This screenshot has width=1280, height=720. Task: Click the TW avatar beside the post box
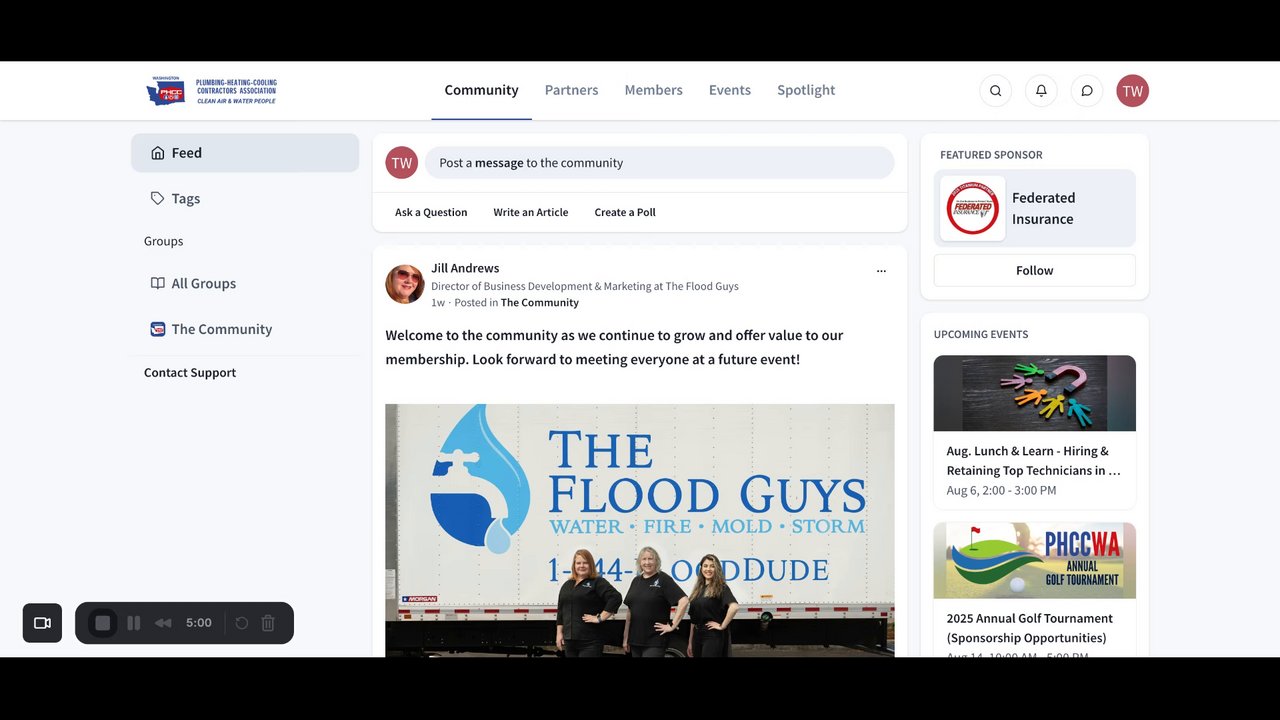[x=402, y=163]
